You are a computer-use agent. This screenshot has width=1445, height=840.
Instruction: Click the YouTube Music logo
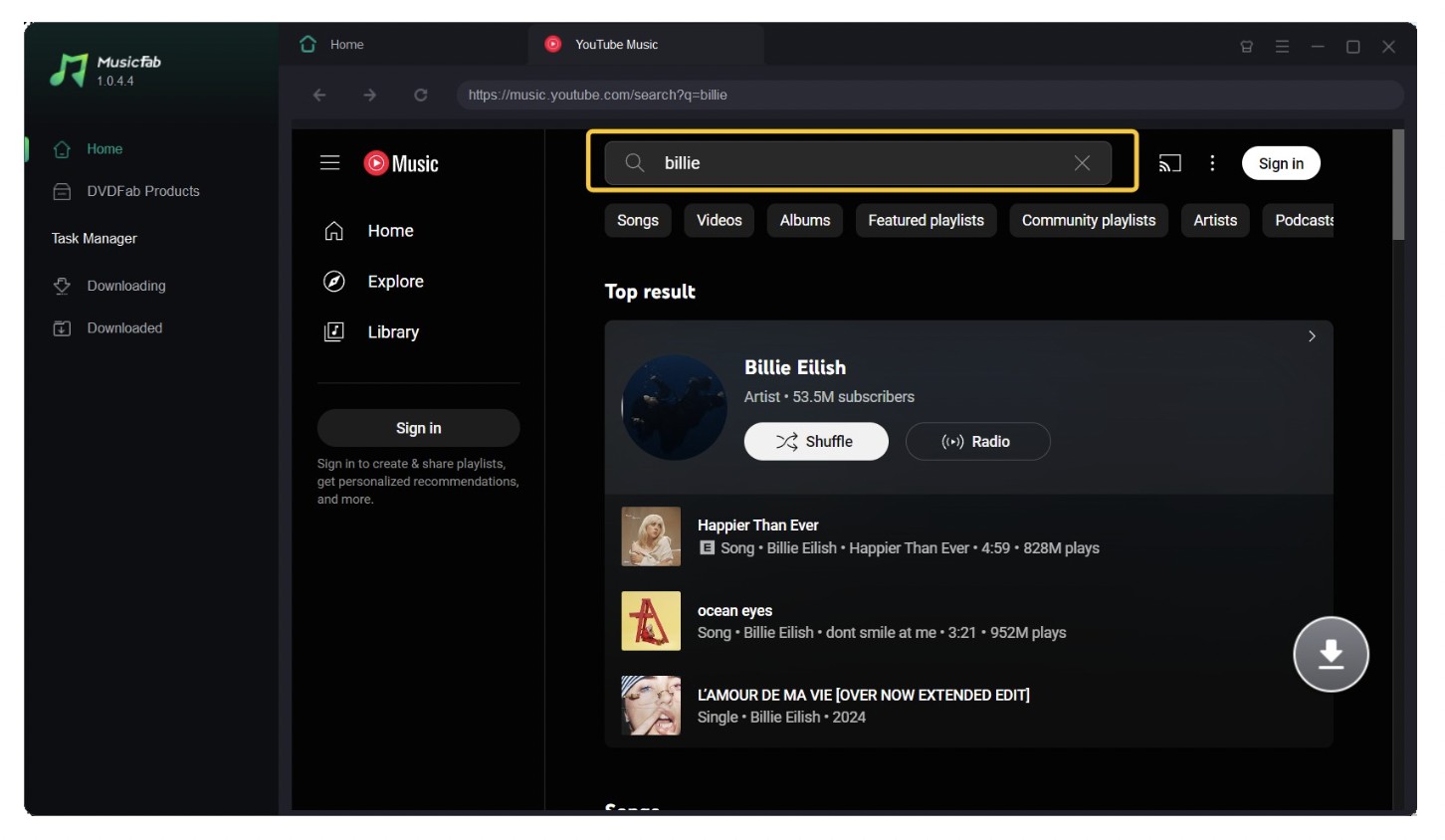(401, 163)
